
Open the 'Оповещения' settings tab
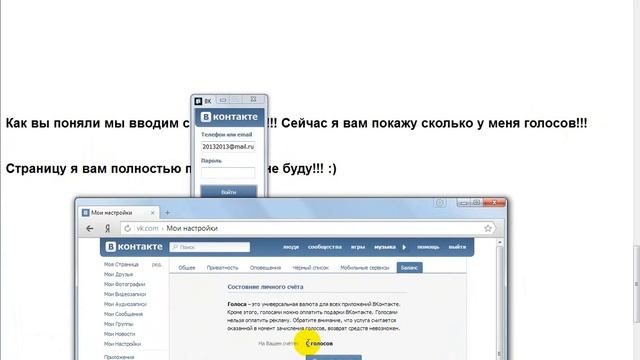click(x=265, y=268)
